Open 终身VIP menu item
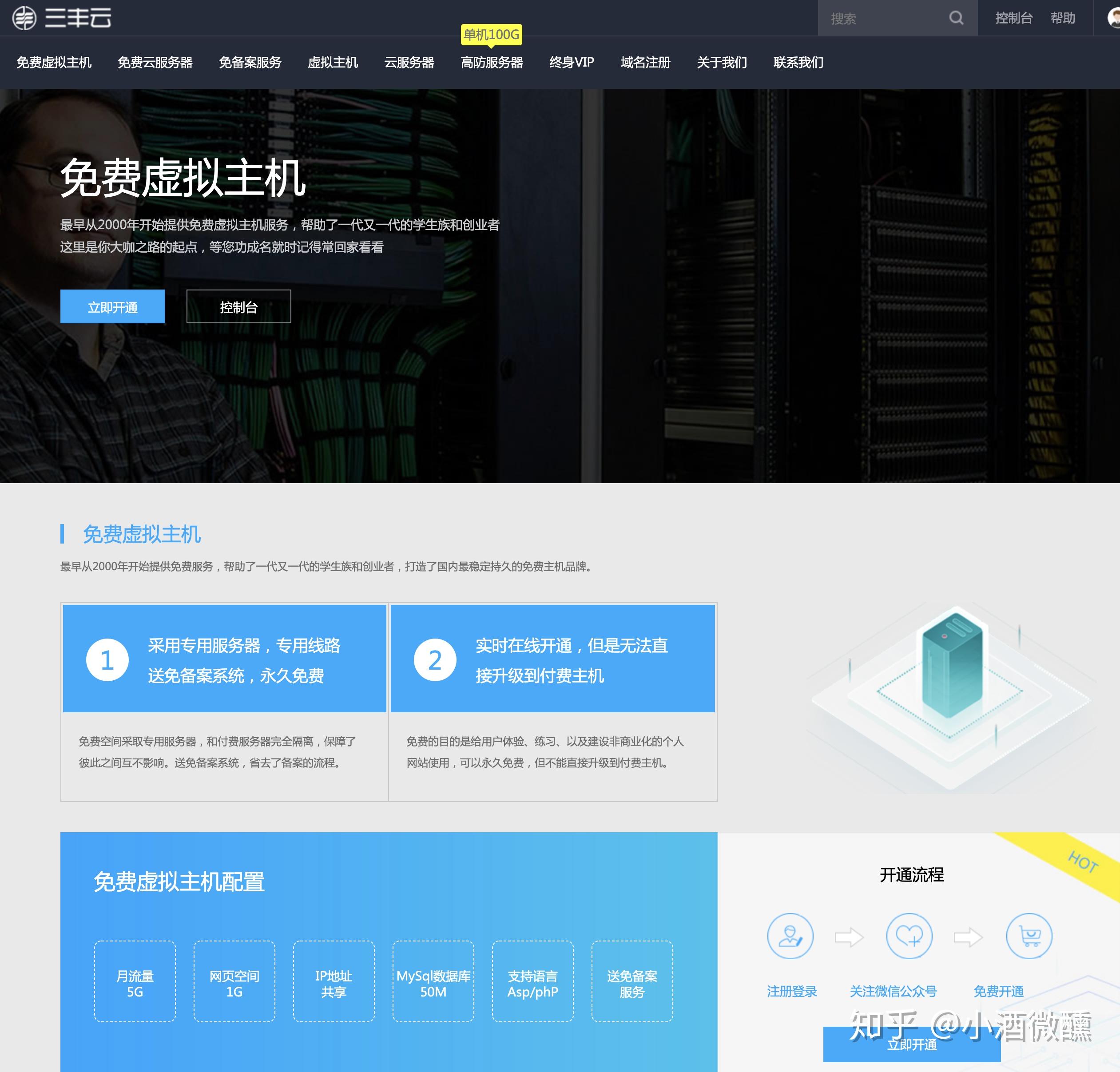Viewport: 1120px width, 1072px height. pos(572,62)
